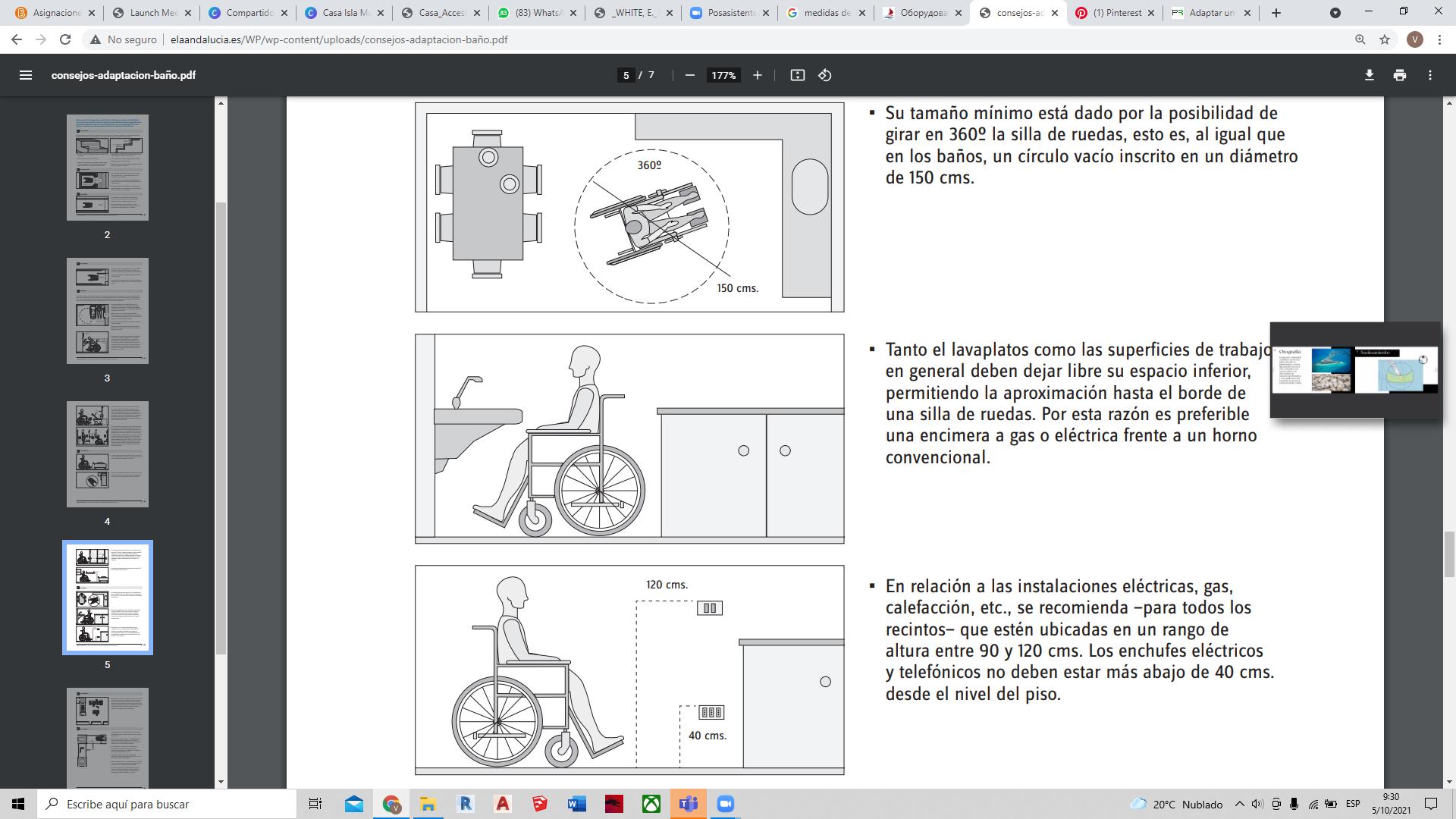Click the main document vertical scrollbar thumb

[x=1449, y=554]
